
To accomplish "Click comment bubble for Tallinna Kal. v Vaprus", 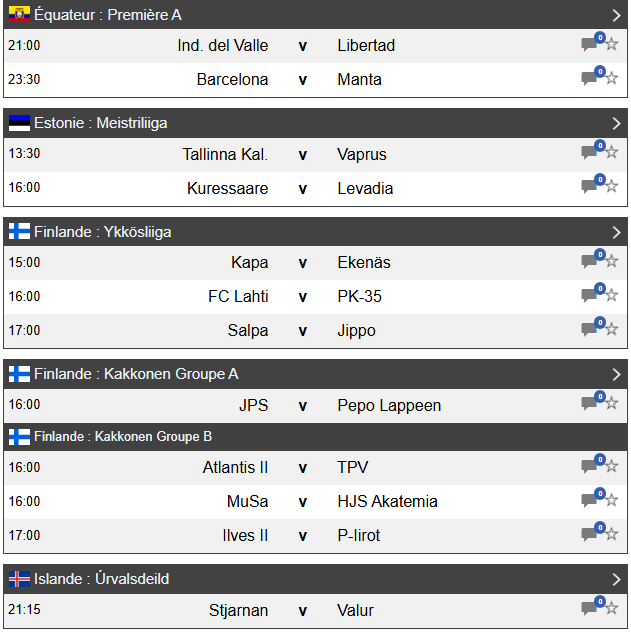I will point(590,154).
